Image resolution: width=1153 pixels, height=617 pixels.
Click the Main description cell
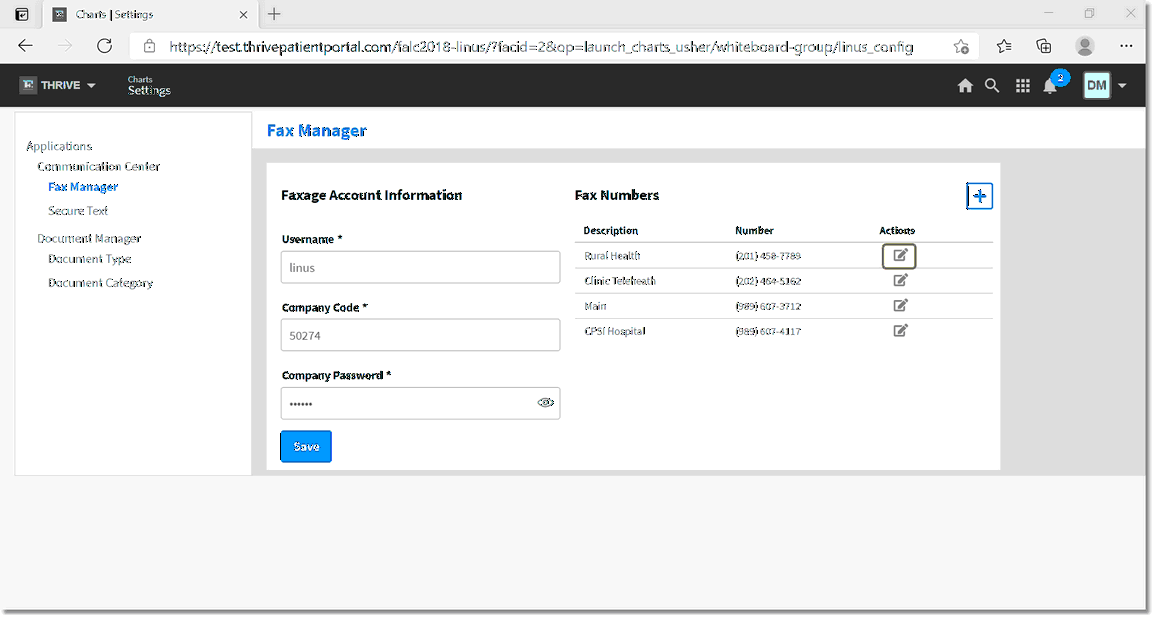596,306
